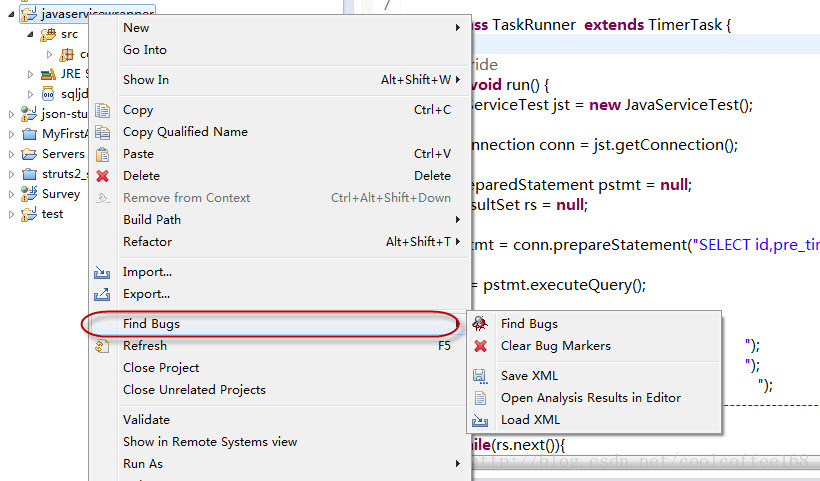Click the Load XML icon in submenu
The height and width of the screenshot is (481, 820).
point(480,420)
